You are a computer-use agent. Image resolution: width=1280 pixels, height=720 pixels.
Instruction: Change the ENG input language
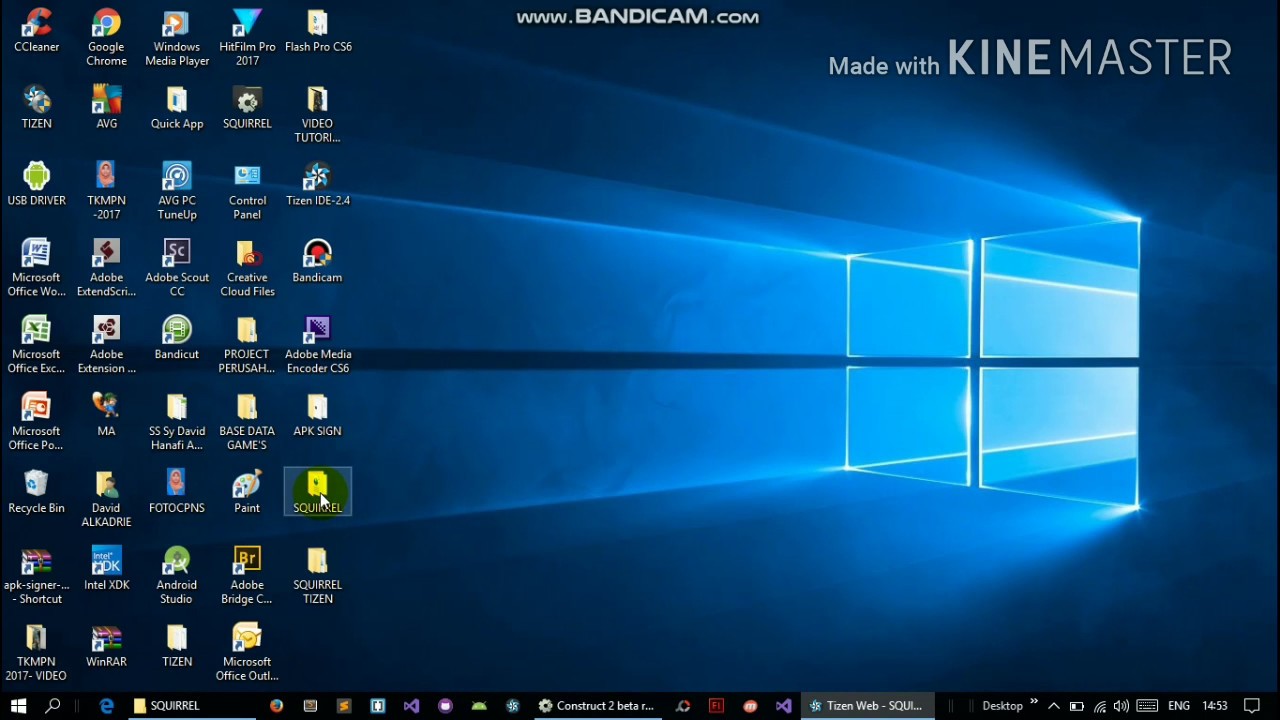[1179, 706]
